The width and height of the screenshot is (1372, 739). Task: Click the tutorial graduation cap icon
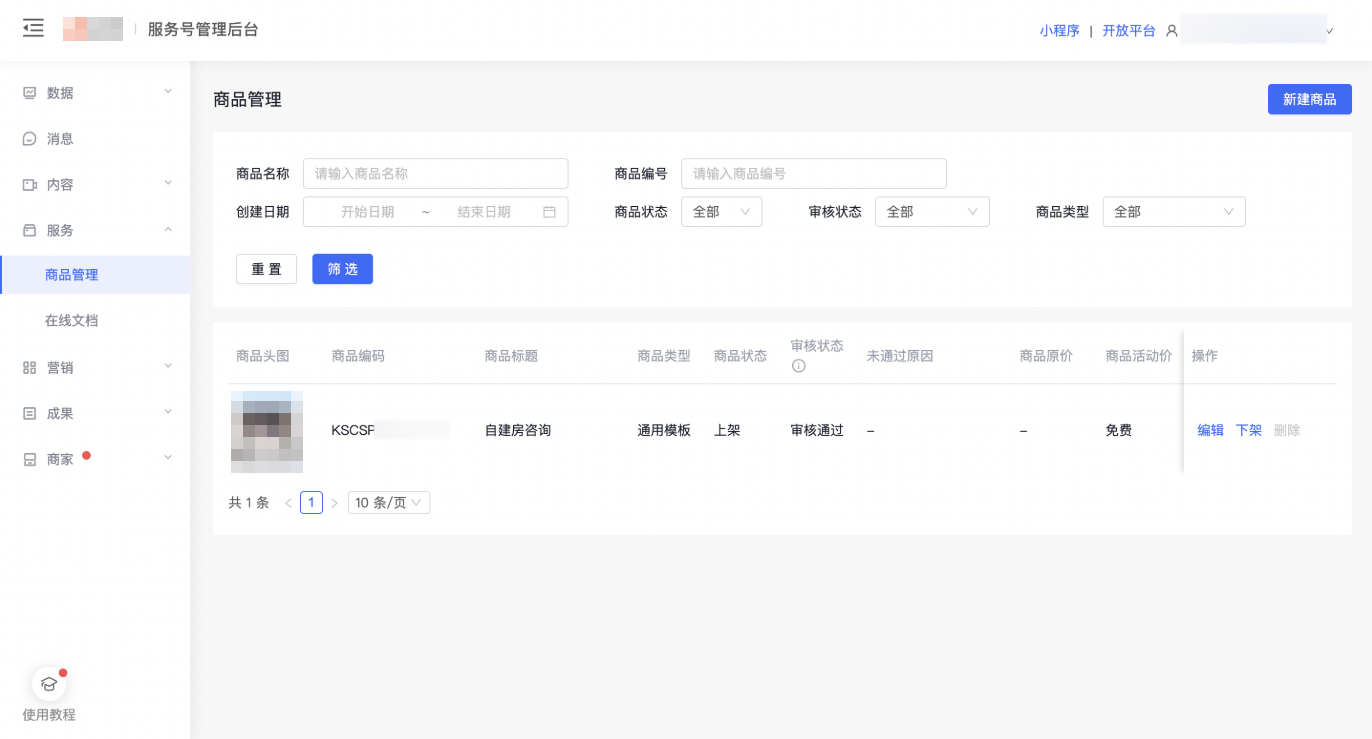49,684
